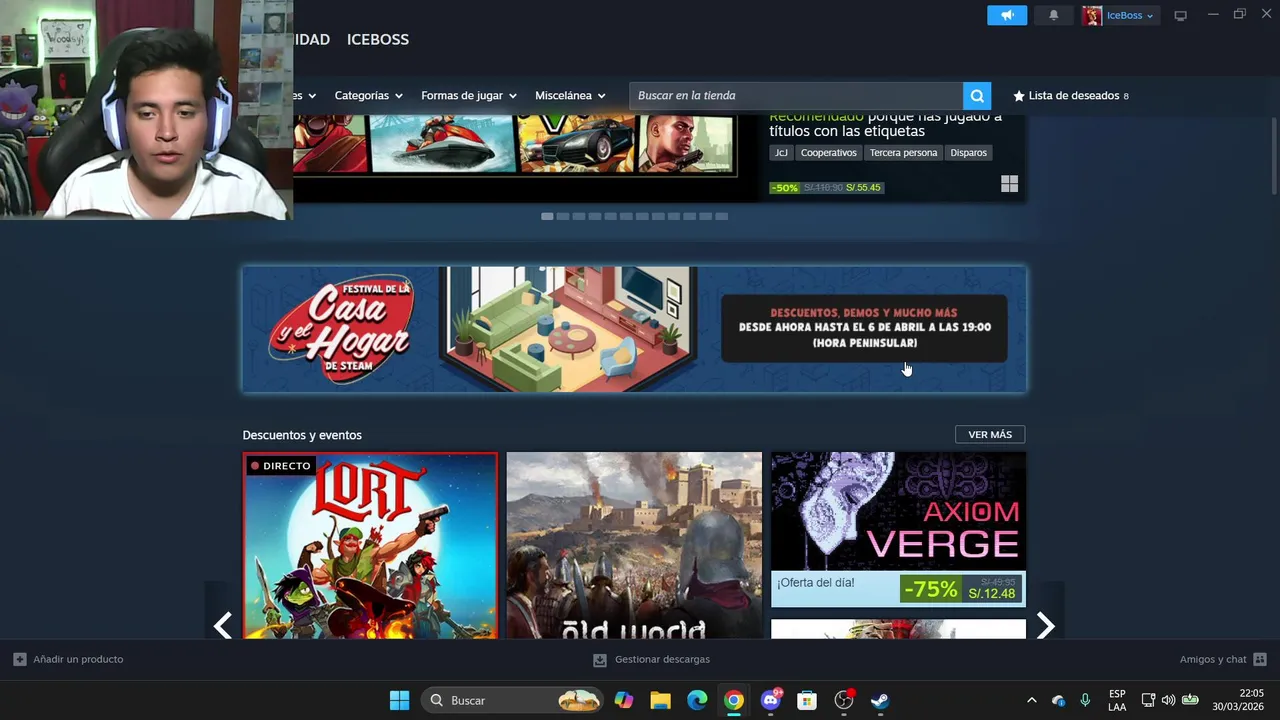The image size is (1280, 720).
Task: Open the LORT game card
Action: pos(370,546)
